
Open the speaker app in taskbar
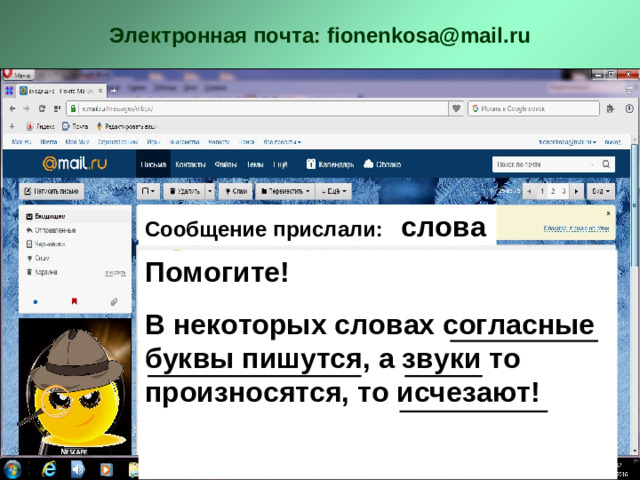78,469
